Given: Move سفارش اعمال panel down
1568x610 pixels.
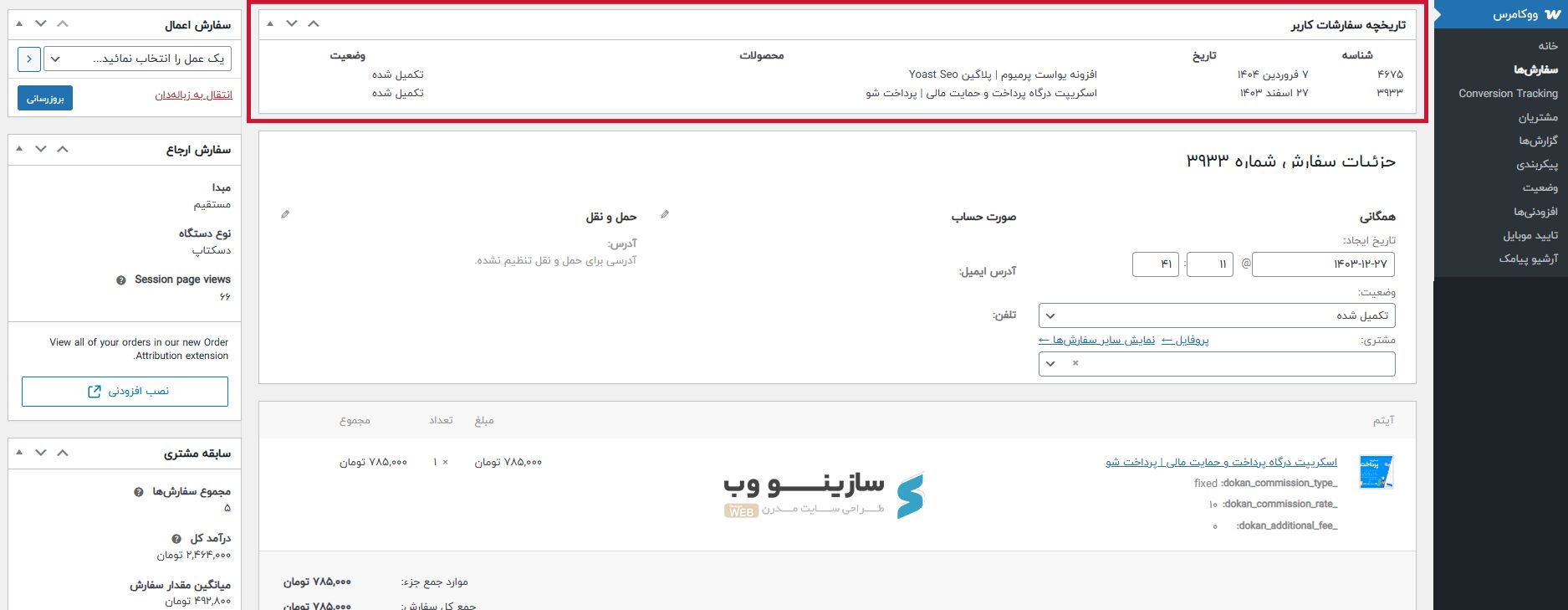Looking at the screenshot, I should tap(41, 24).
